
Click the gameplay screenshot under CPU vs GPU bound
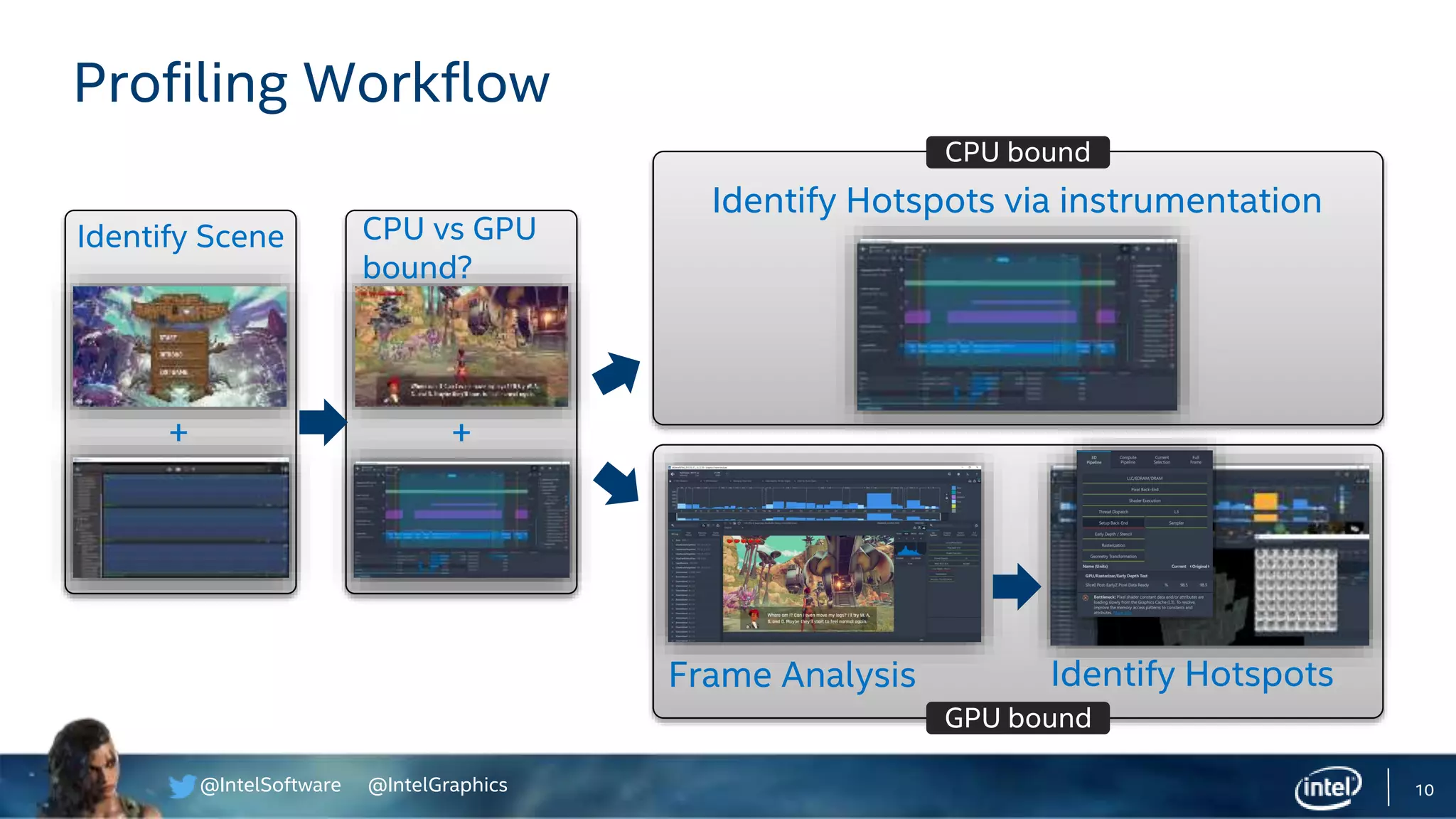[461, 346]
